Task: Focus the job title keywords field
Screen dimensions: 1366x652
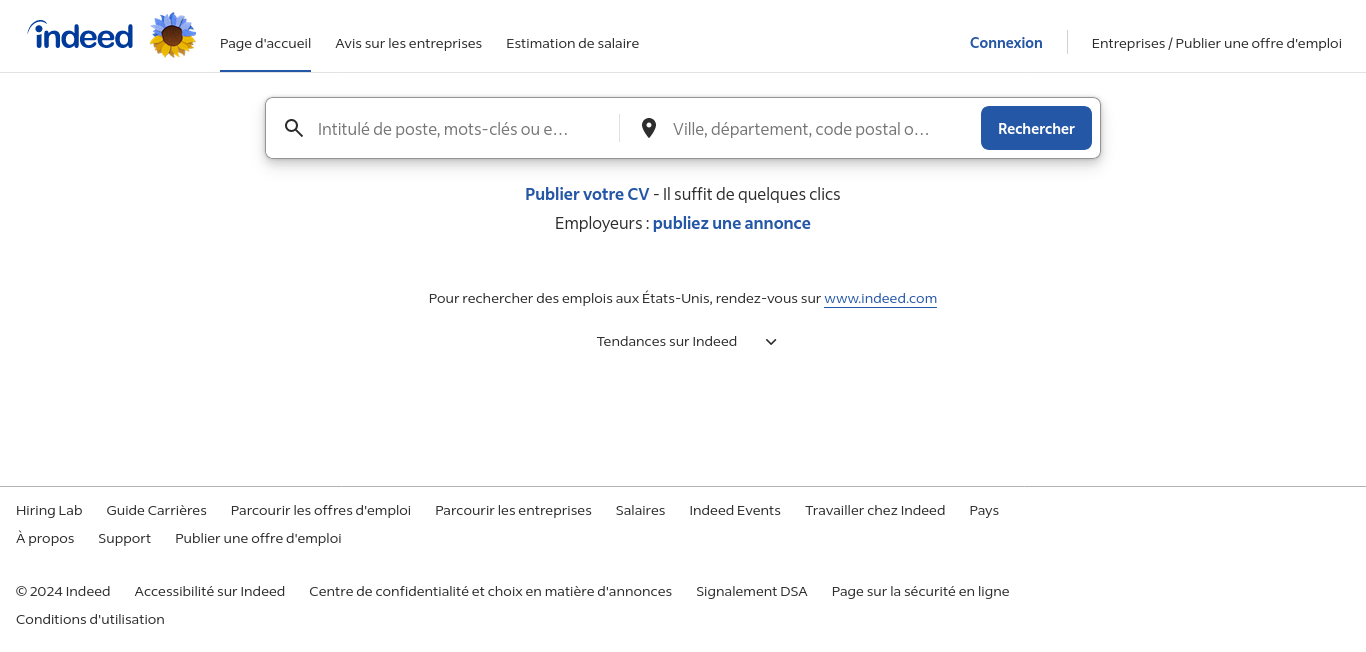Action: click(462, 128)
